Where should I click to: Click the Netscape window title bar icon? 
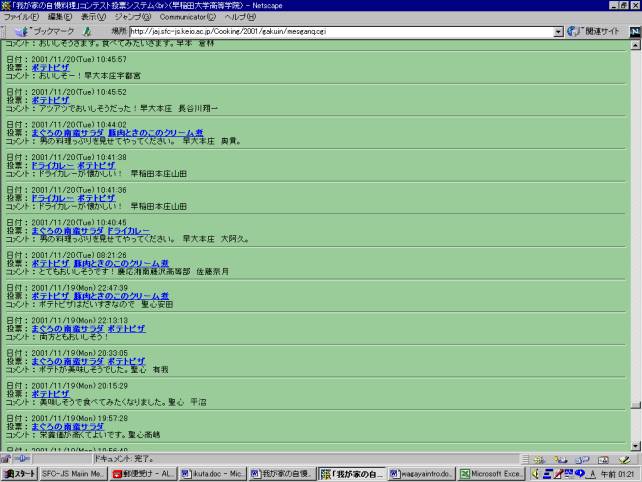coord(5,5)
